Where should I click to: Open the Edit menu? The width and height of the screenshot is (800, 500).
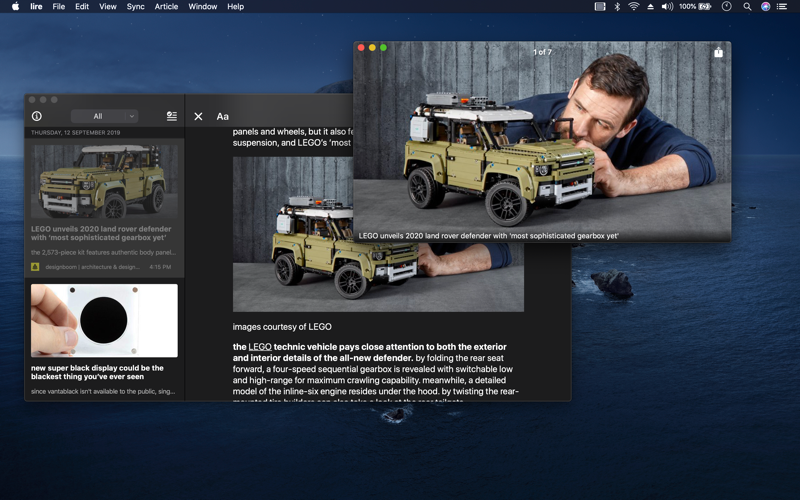[82, 7]
